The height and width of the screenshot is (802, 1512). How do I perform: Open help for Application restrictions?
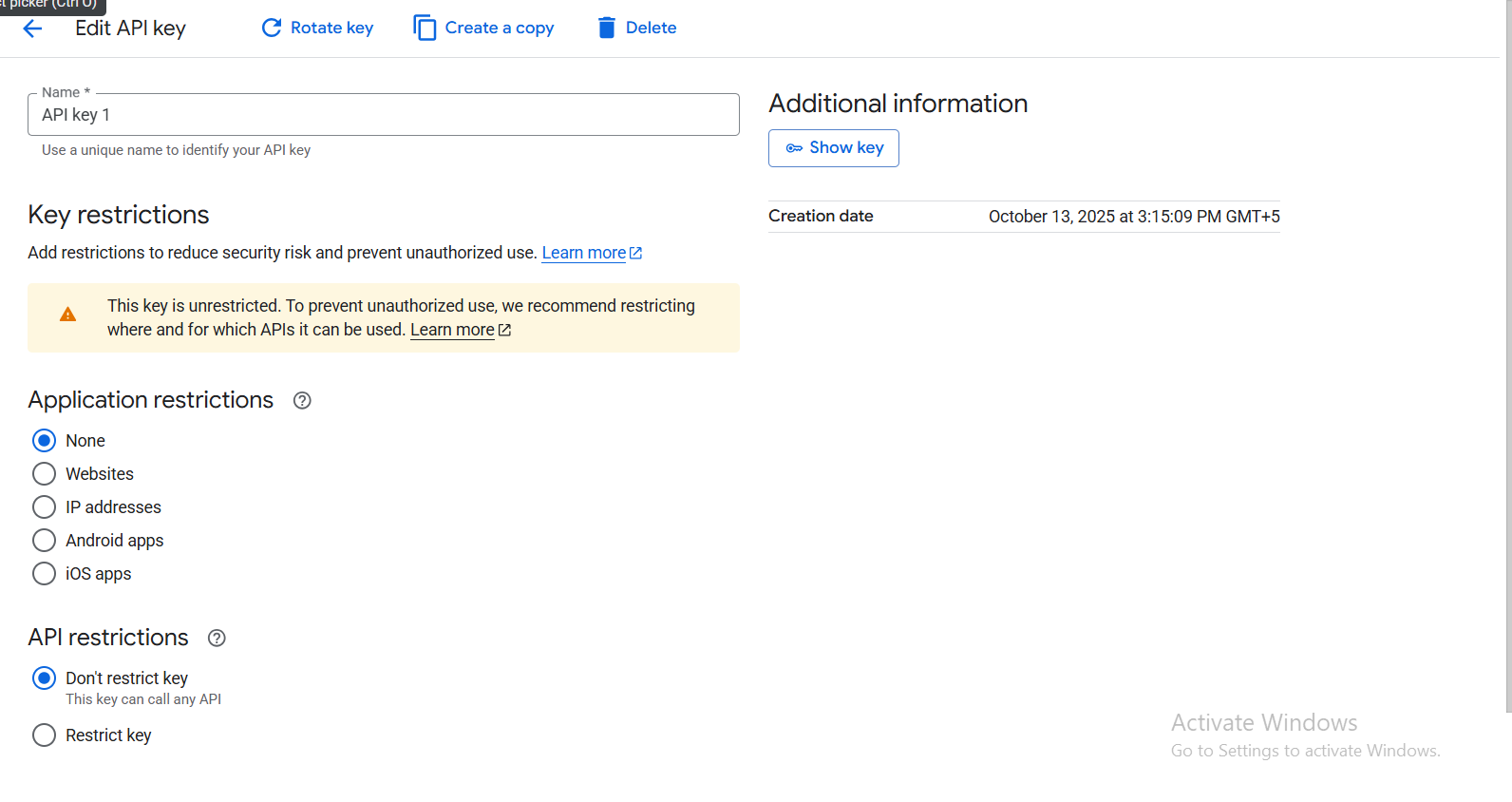[x=302, y=401]
